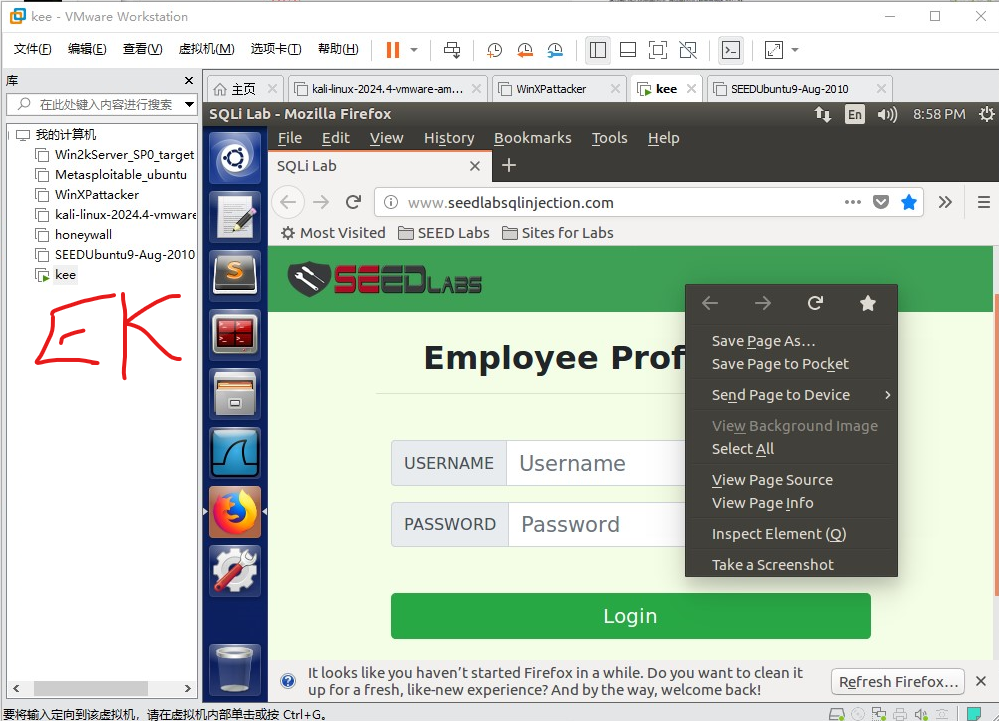
Task: Expand the toolbar overflow chevrons
Action: pyautogui.click(x=945, y=203)
